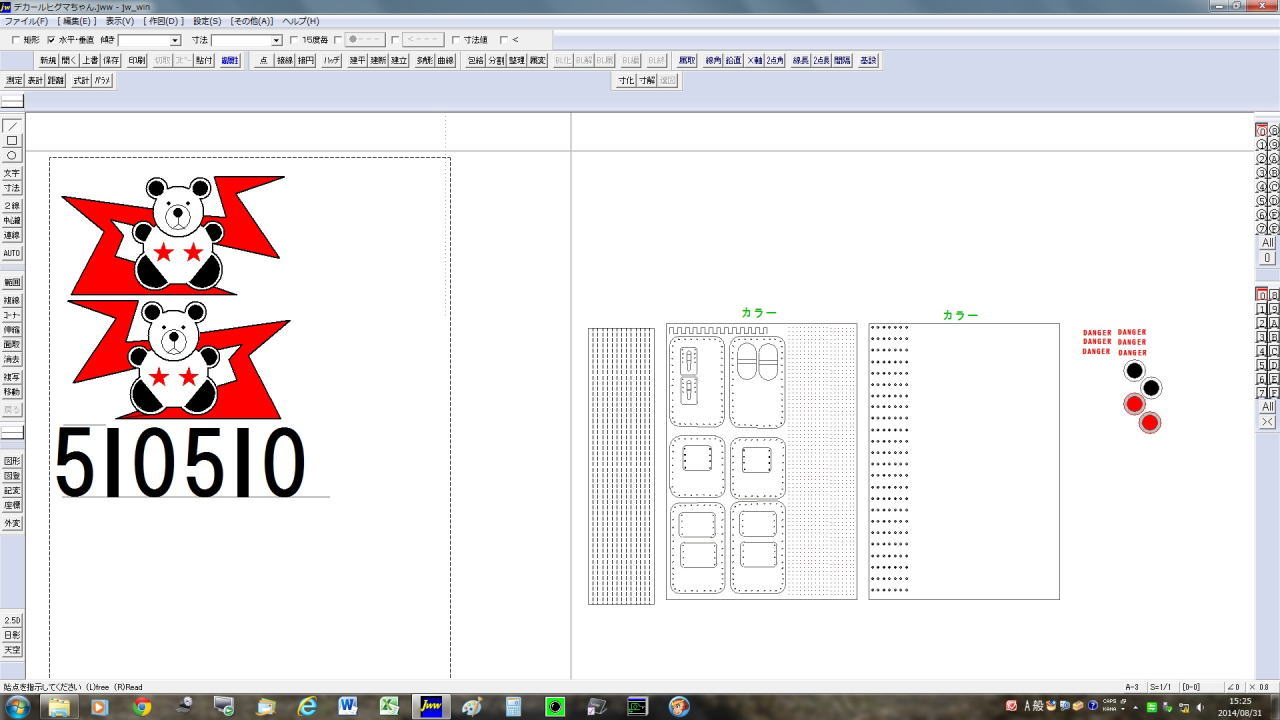Expand the 寸法 dimension dropdown in control bar
The width and height of the screenshot is (1280, 720).
276,41
